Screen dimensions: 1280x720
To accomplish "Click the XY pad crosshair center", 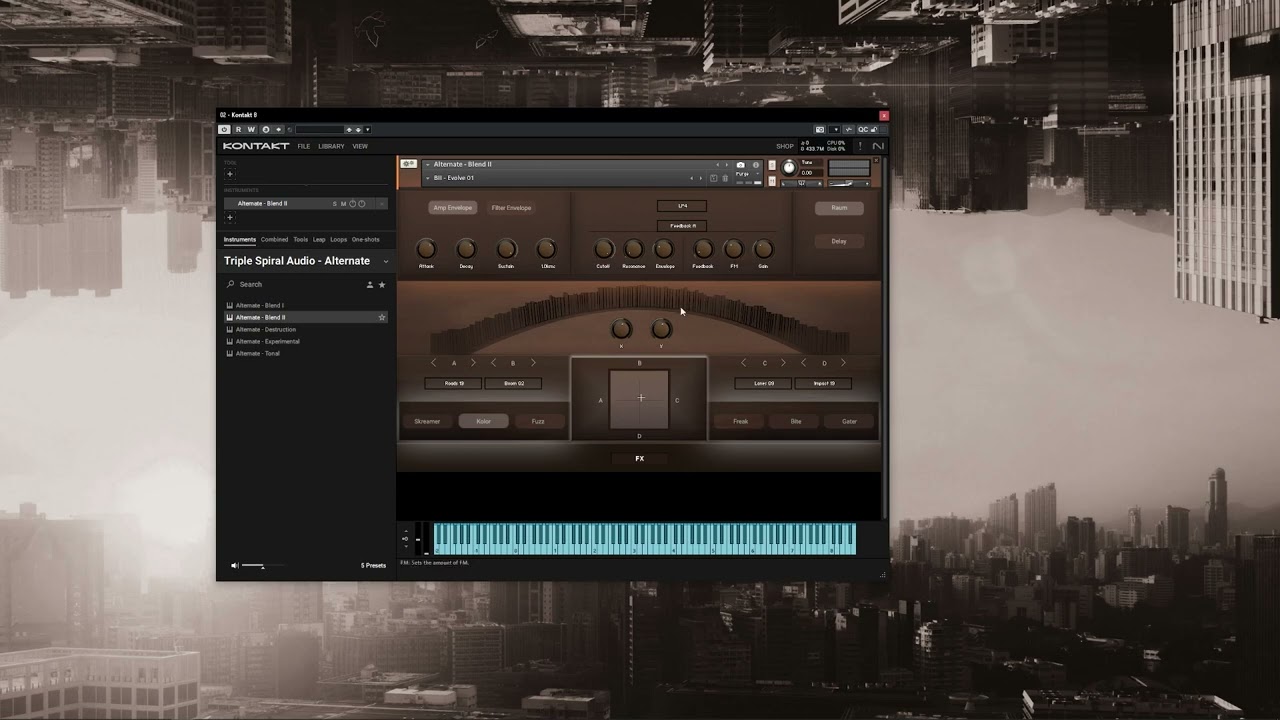I will point(640,398).
